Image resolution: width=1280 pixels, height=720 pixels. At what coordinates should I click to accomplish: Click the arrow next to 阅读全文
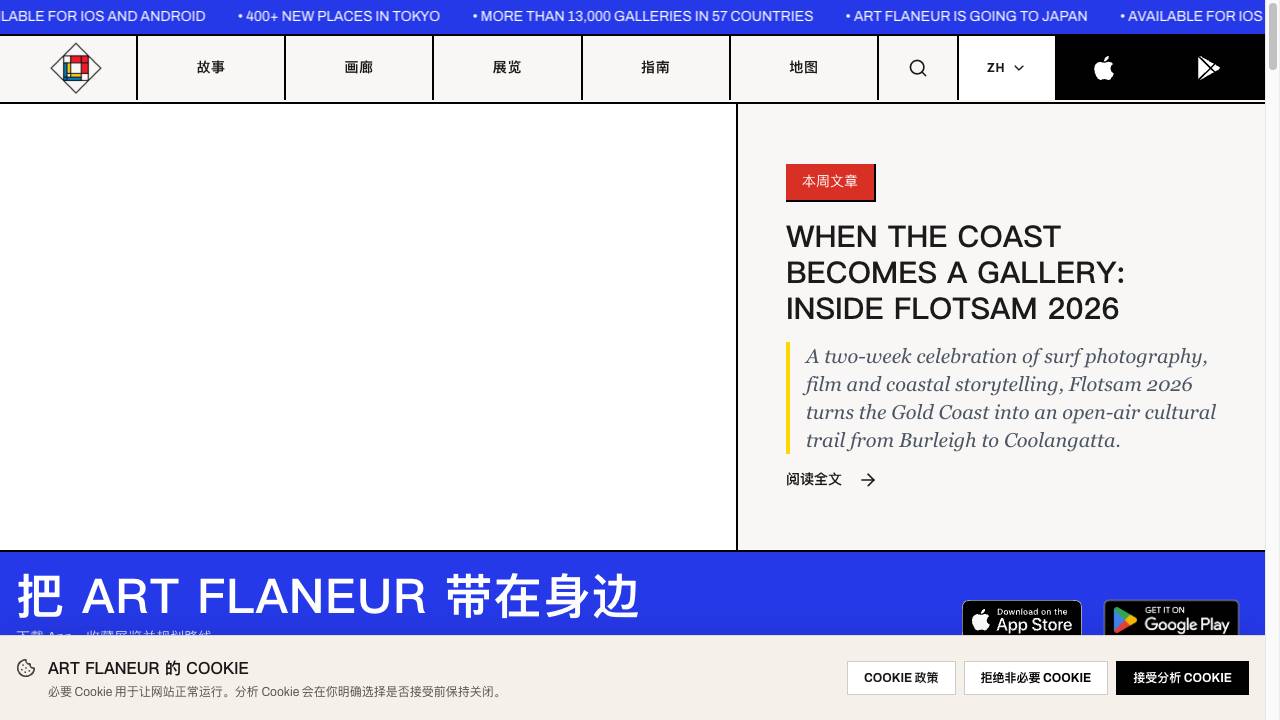pos(868,480)
